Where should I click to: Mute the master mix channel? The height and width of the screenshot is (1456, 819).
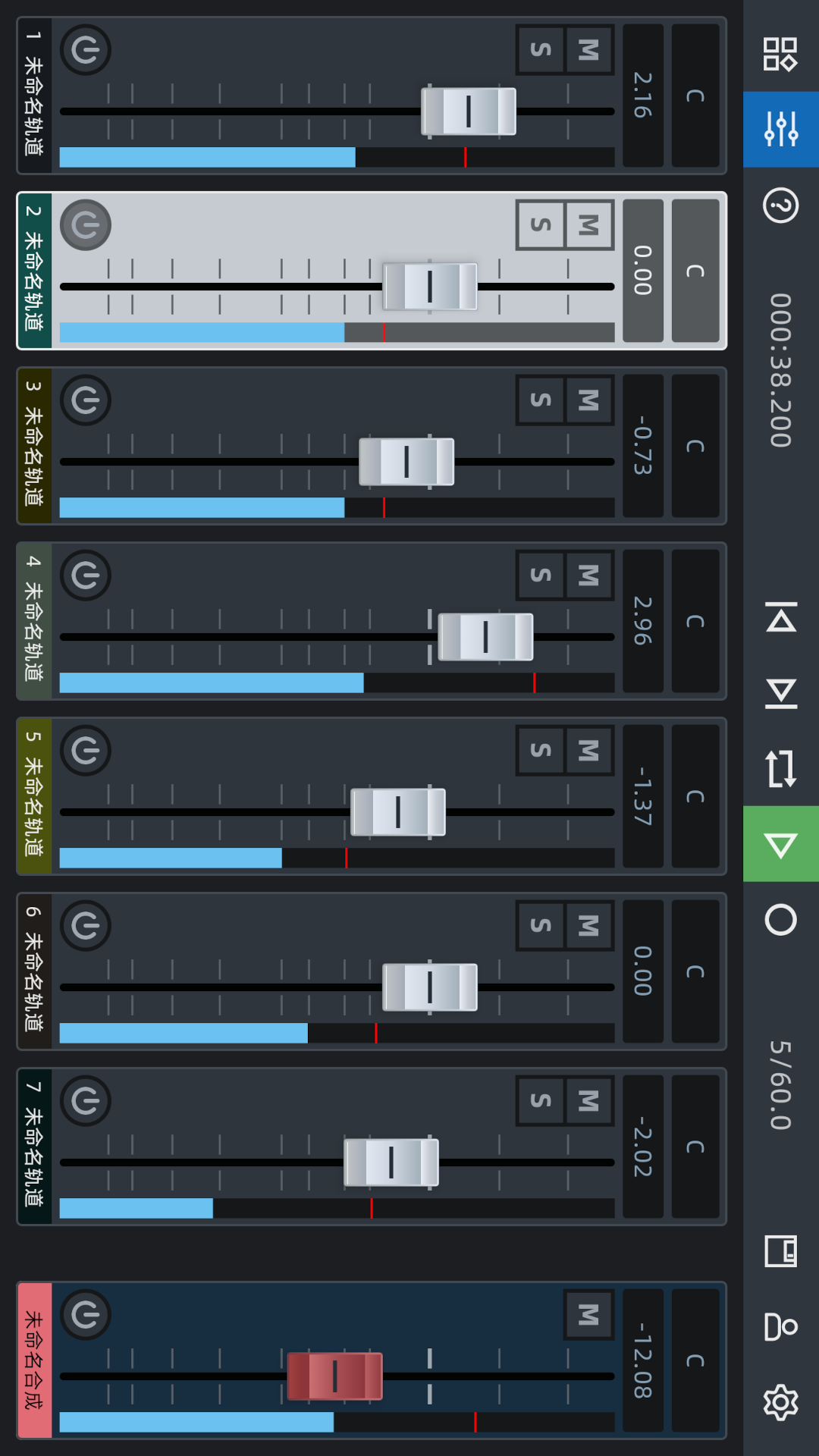click(588, 1314)
